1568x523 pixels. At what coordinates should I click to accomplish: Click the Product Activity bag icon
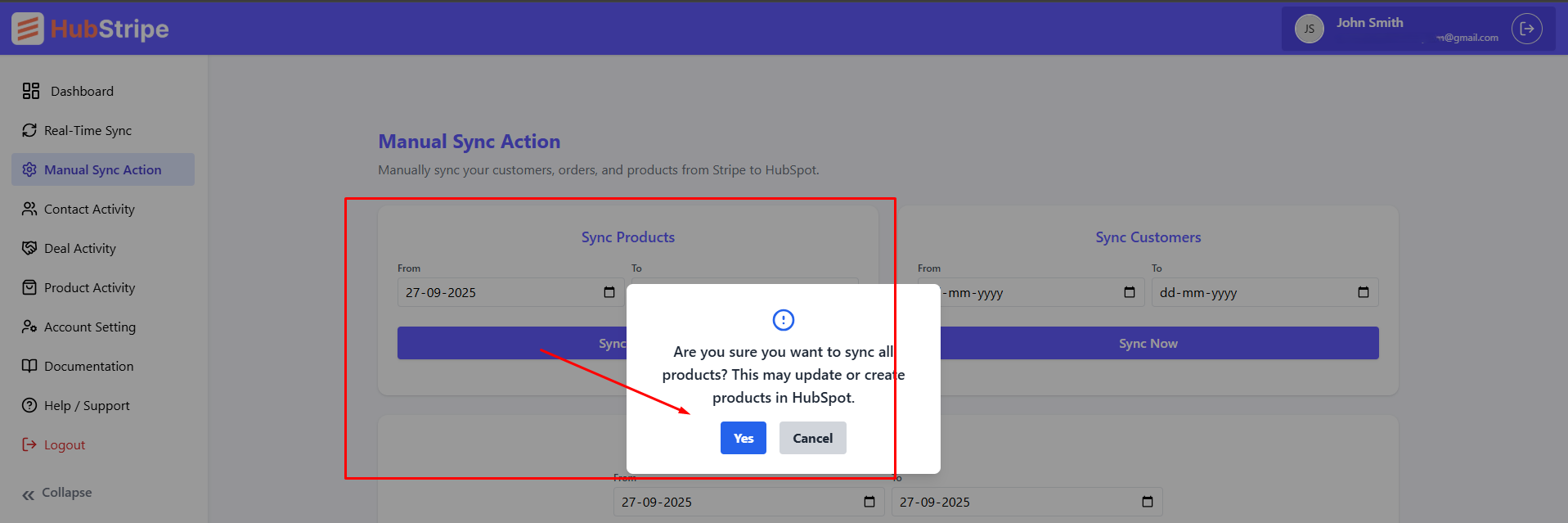pyautogui.click(x=29, y=287)
